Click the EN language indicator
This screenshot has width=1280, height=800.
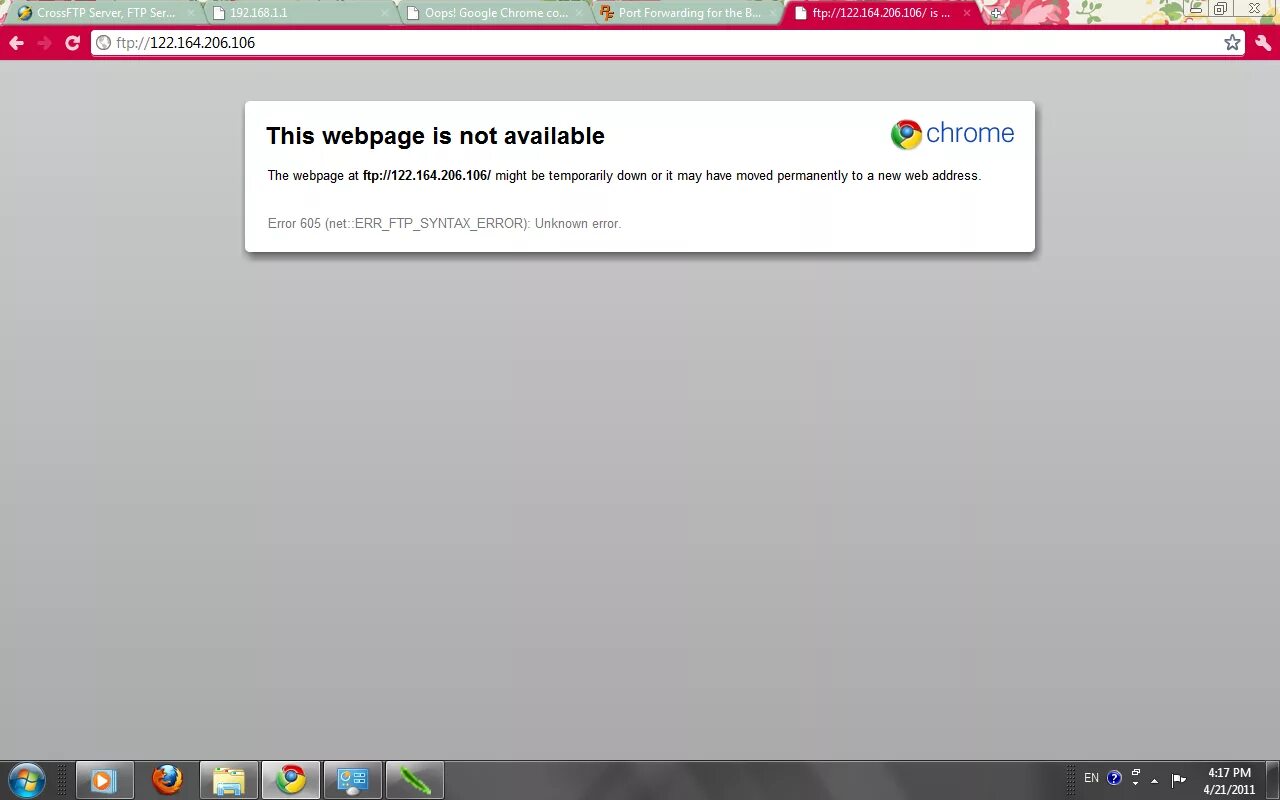[x=1091, y=778]
